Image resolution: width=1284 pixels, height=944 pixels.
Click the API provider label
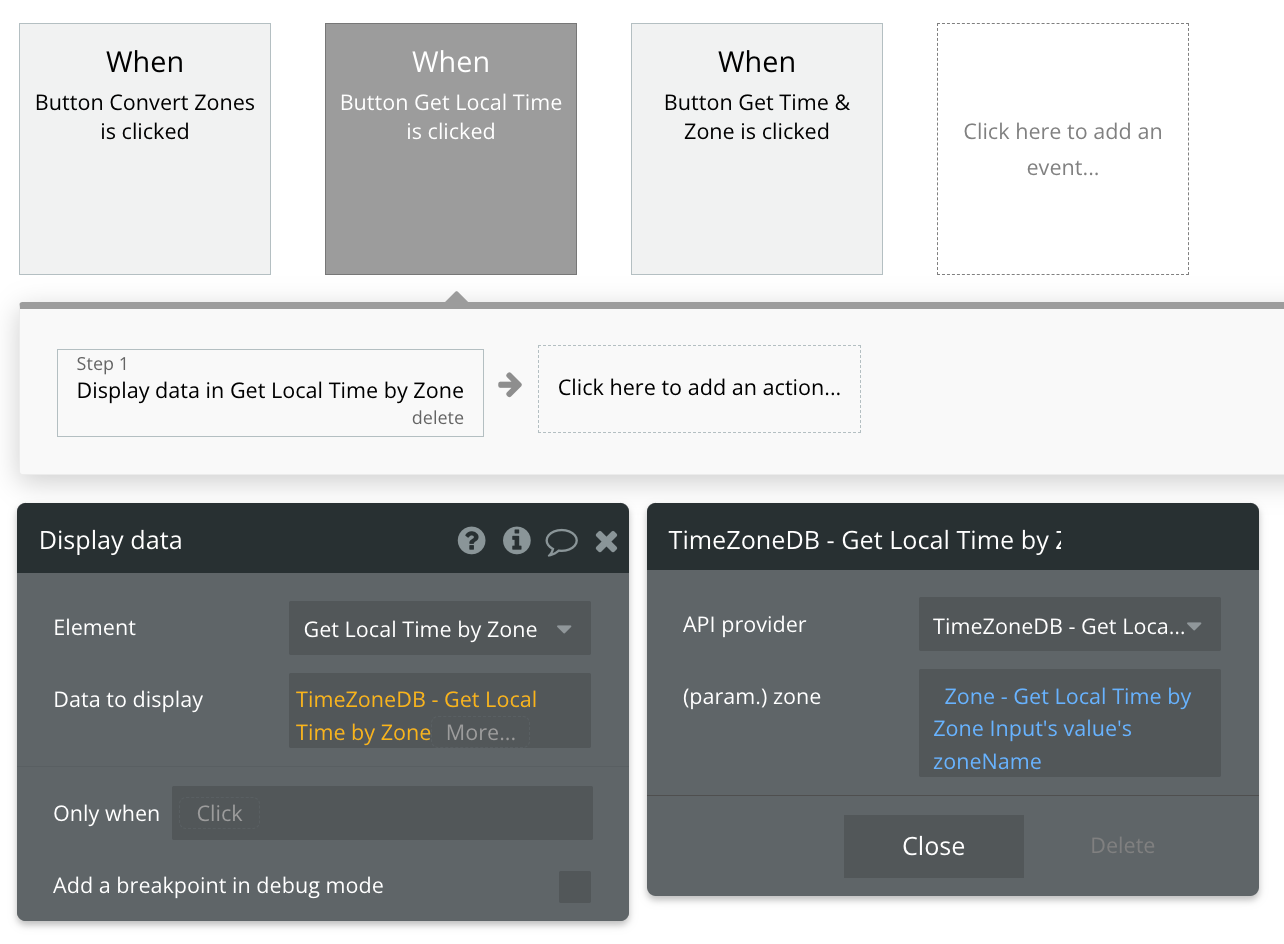tap(745, 625)
